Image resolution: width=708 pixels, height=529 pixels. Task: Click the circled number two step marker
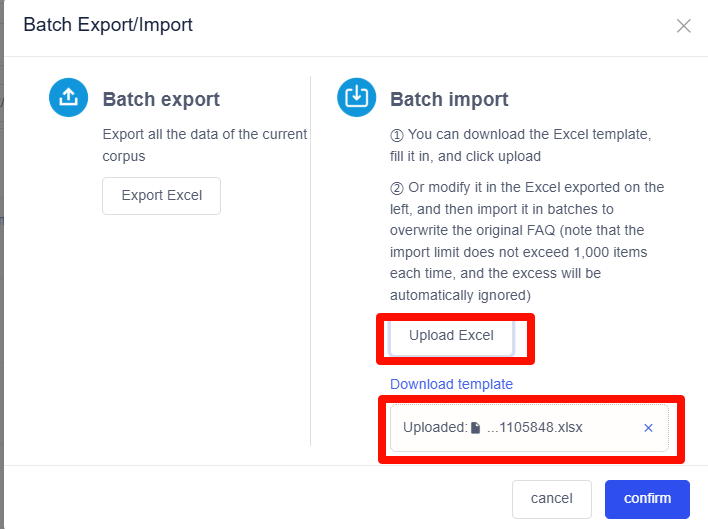coord(396,188)
